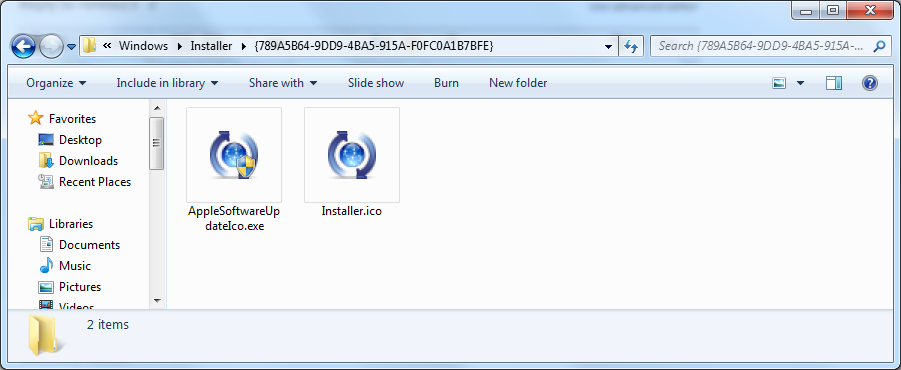Click the Pictures library icon
The image size is (901, 370).
pyautogui.click(x=46, y=287)
